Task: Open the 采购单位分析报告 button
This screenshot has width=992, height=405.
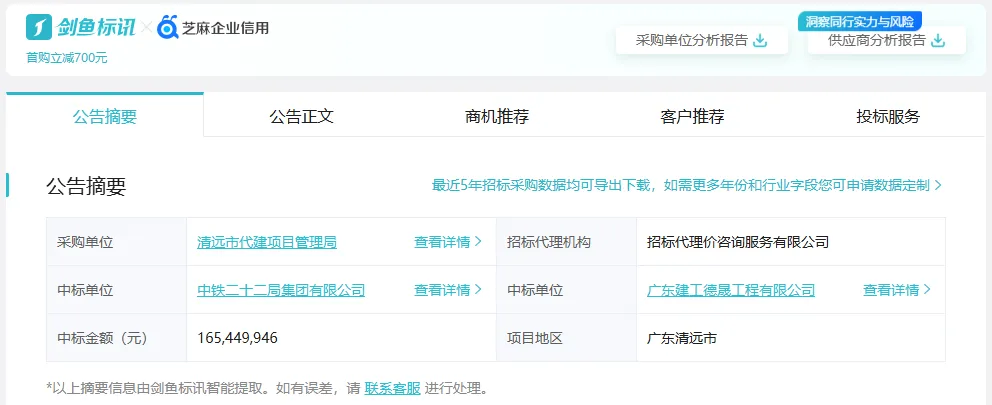Action: 700,41
